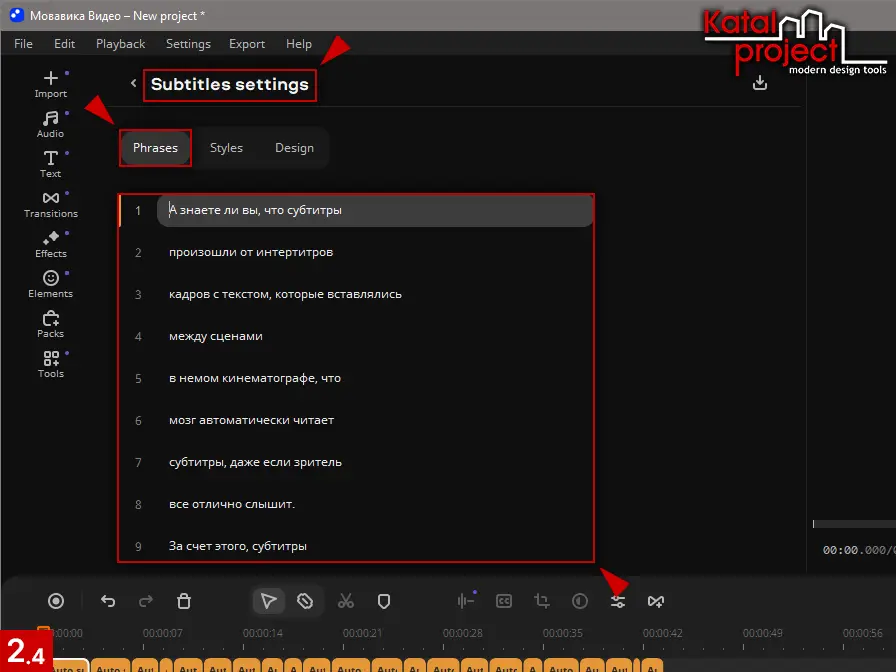Click the scissors split icon
Screen dimensions: 896x672
tap(346, 601)
